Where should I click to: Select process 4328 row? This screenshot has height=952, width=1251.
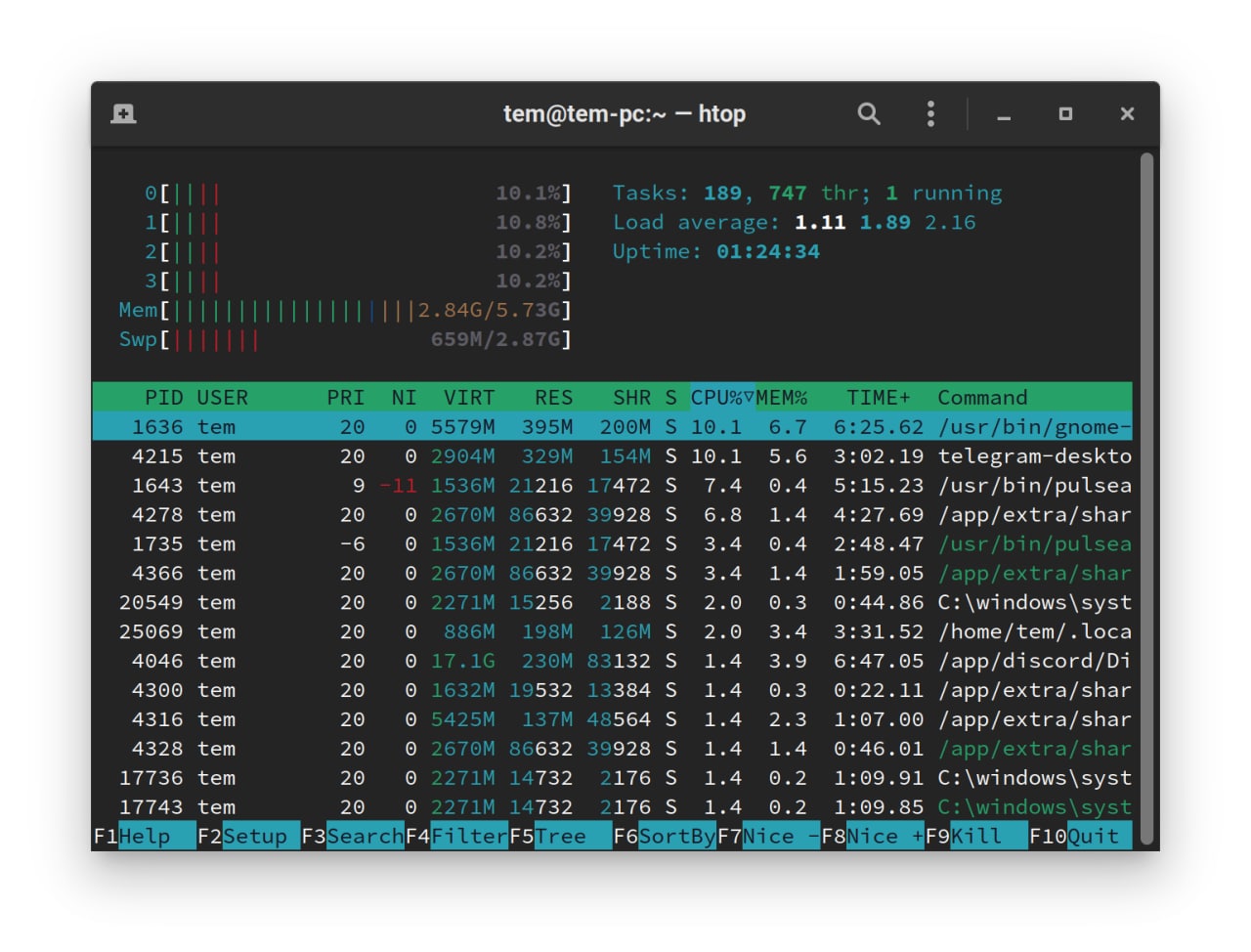point(613,750)
